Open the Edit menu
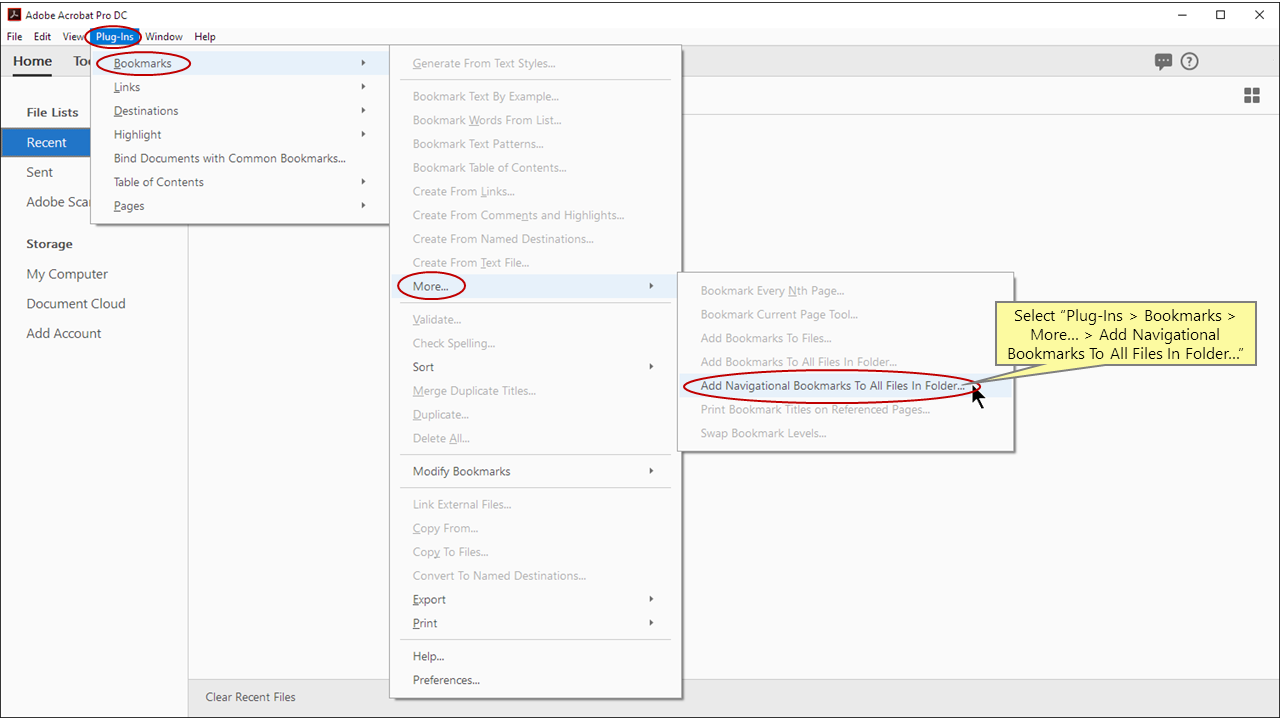1280x720 pixels. pyautogui.click(x=41, y=36)
